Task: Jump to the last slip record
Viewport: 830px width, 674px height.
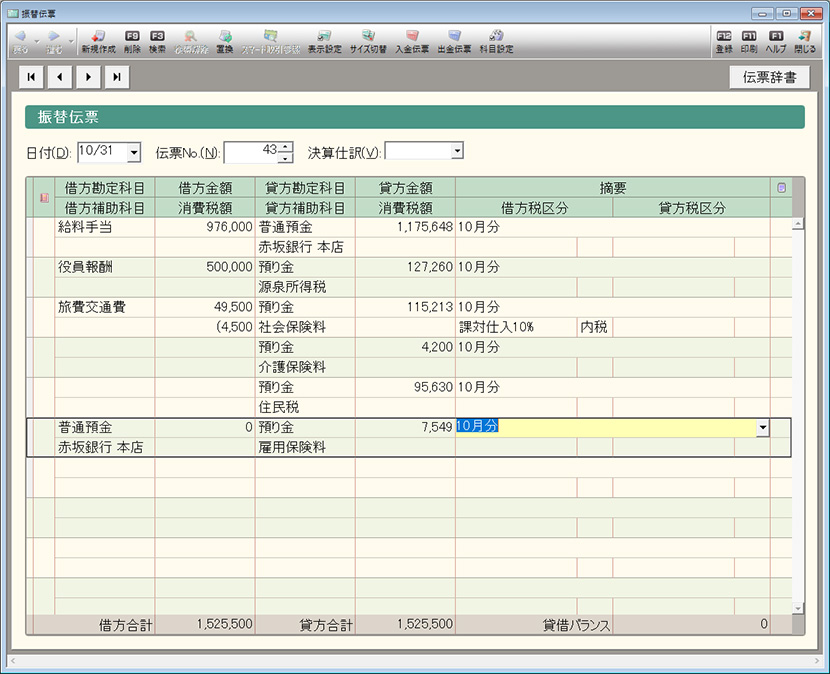Action: [x=117, y=77]
